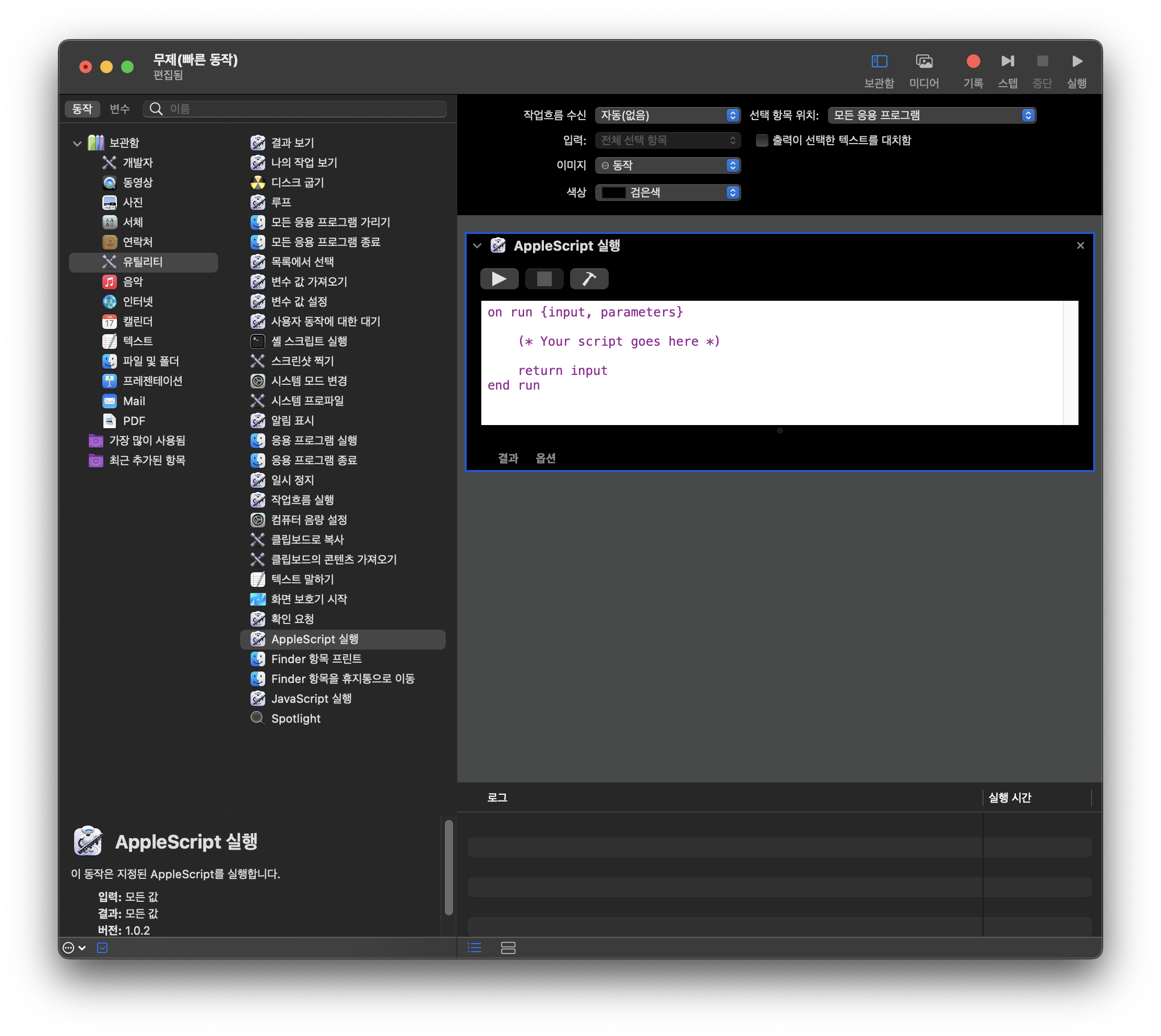Image resolution: width=1161 pixels, height=1036 pixels.
Task: Compile the script with the hammer button
Action: tap(589, 279)
